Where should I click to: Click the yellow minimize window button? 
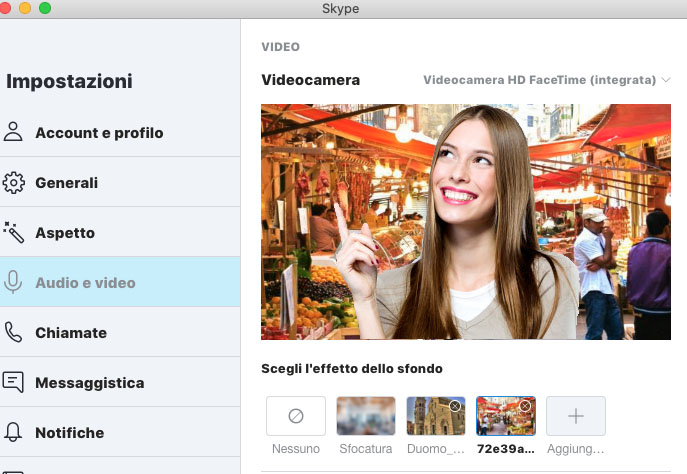coord(25,8)
